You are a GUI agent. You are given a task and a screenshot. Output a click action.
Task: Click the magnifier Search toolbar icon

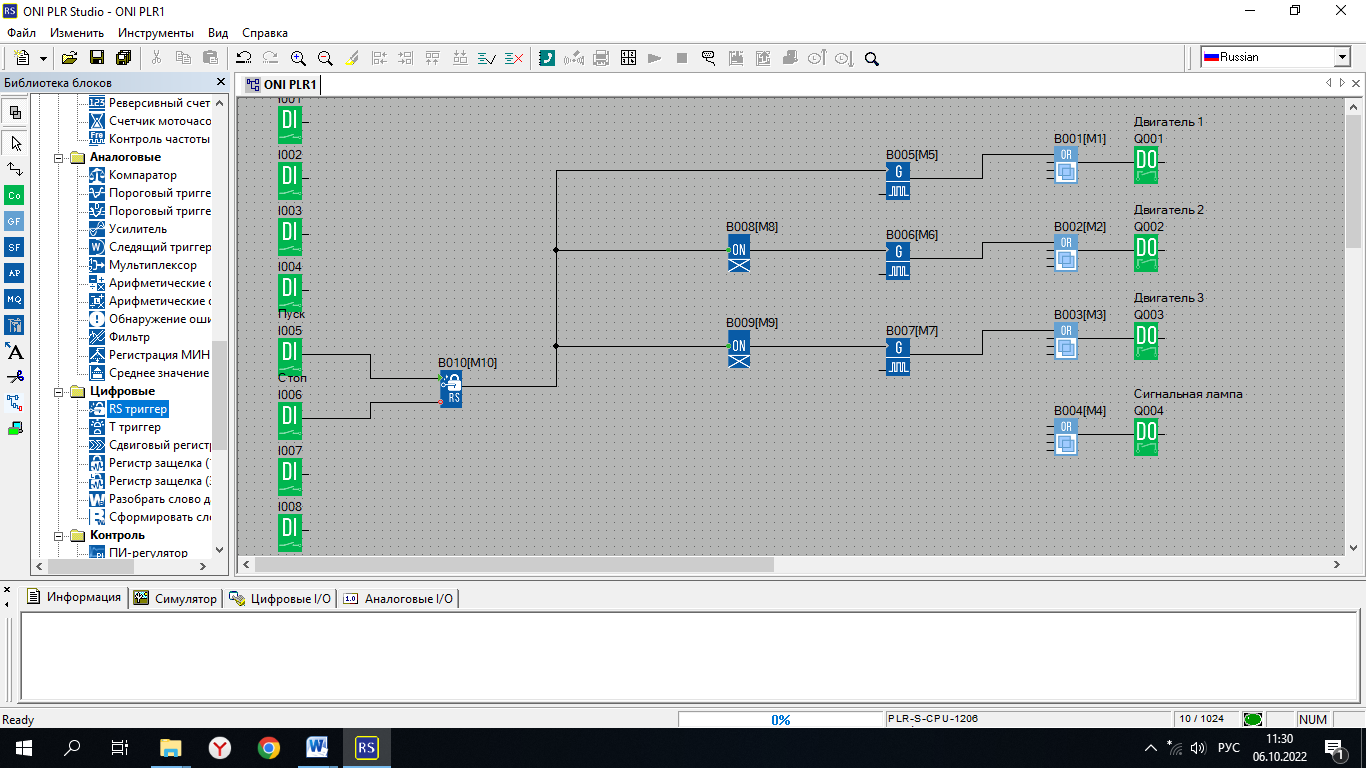(x=871, y=58)
